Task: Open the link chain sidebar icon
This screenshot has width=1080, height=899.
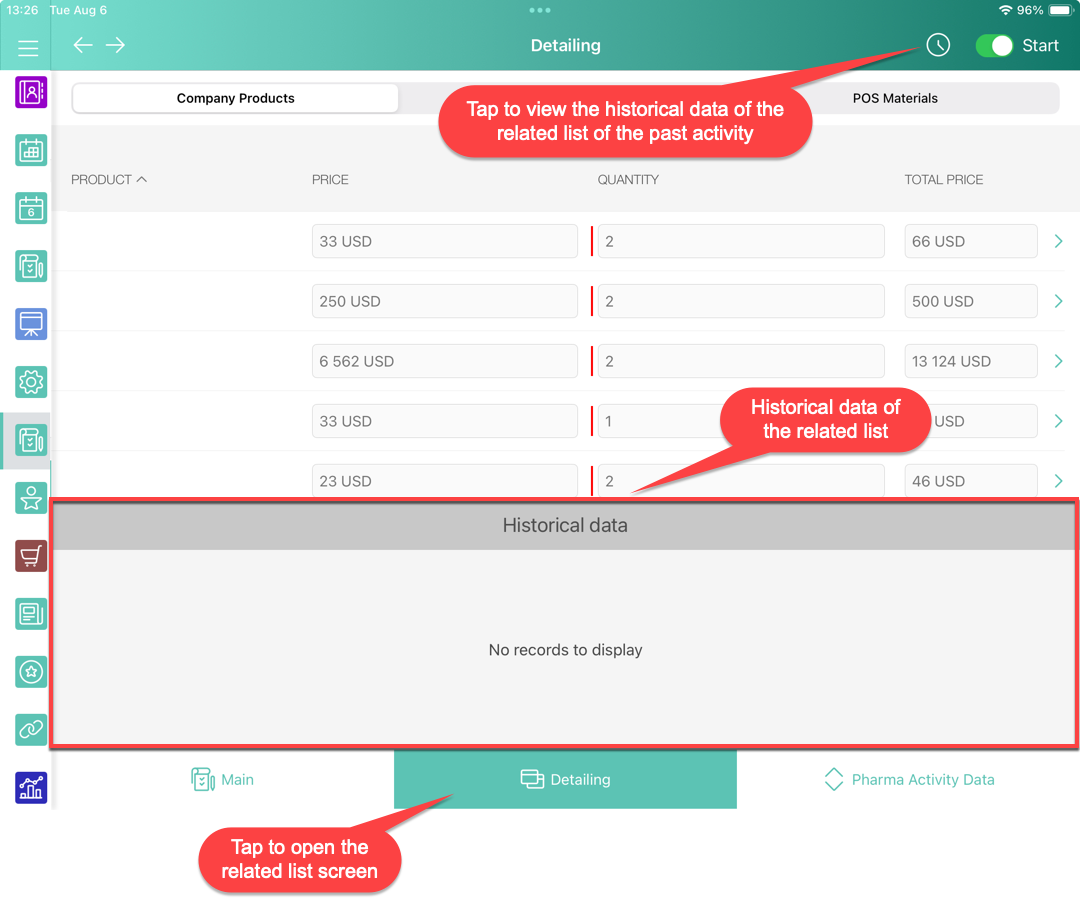Action: click(x=31, y=730)
